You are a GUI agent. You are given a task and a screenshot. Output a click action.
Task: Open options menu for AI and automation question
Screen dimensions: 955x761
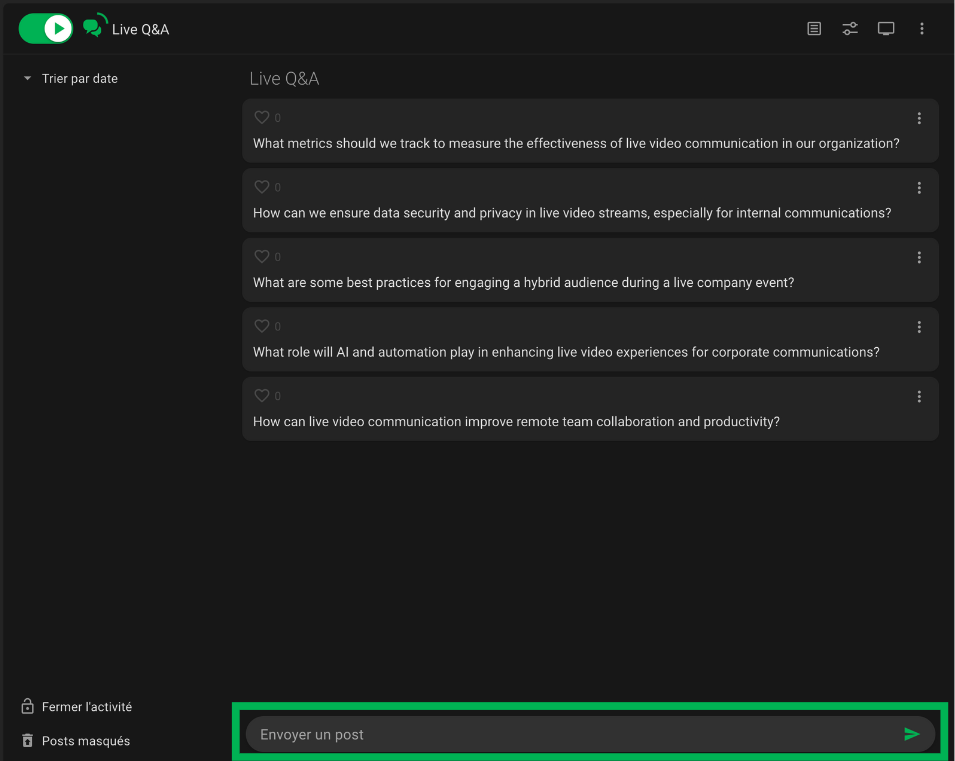919,327
